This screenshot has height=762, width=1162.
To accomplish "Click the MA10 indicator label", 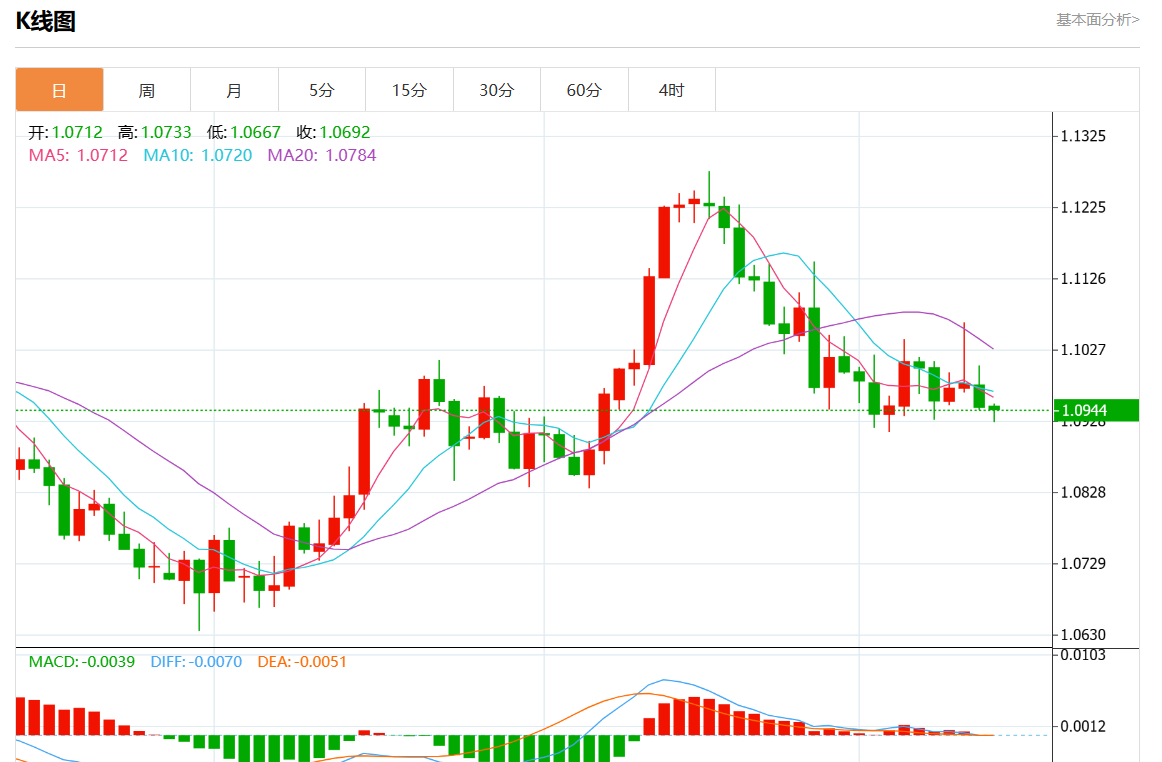I will [x=197, y=155].
